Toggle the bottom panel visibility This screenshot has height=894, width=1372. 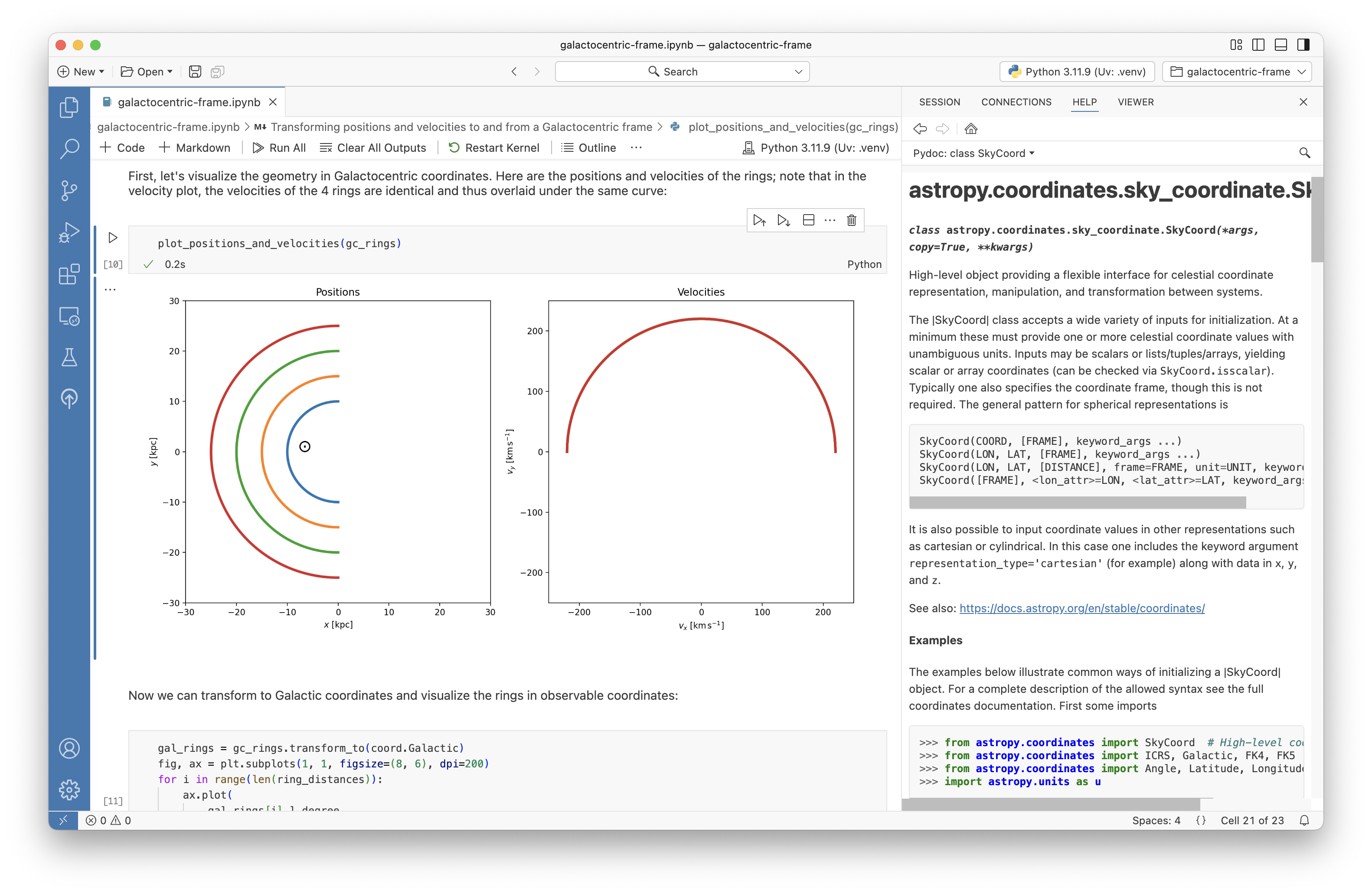coord(1281,44)
